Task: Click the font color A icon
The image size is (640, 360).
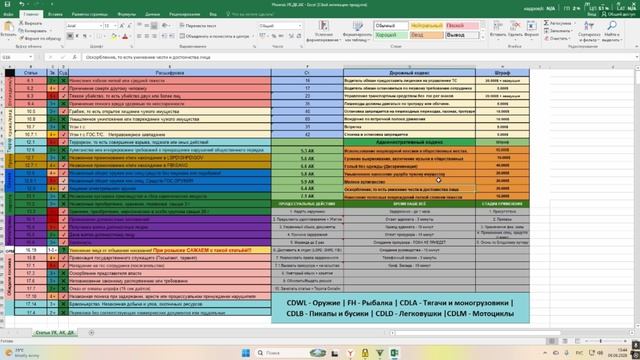Action: (x=125, y=36)
